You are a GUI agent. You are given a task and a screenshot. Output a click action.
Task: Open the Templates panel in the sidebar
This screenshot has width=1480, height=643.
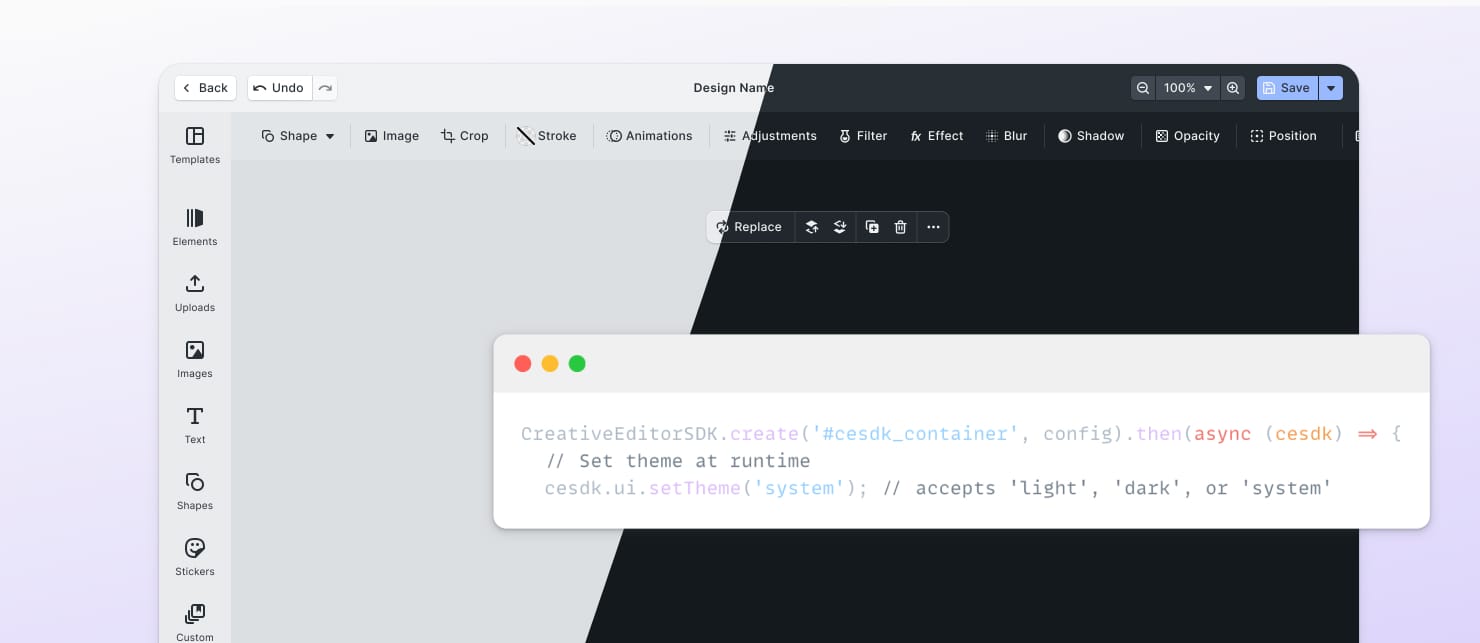click(x=195, y=145)
